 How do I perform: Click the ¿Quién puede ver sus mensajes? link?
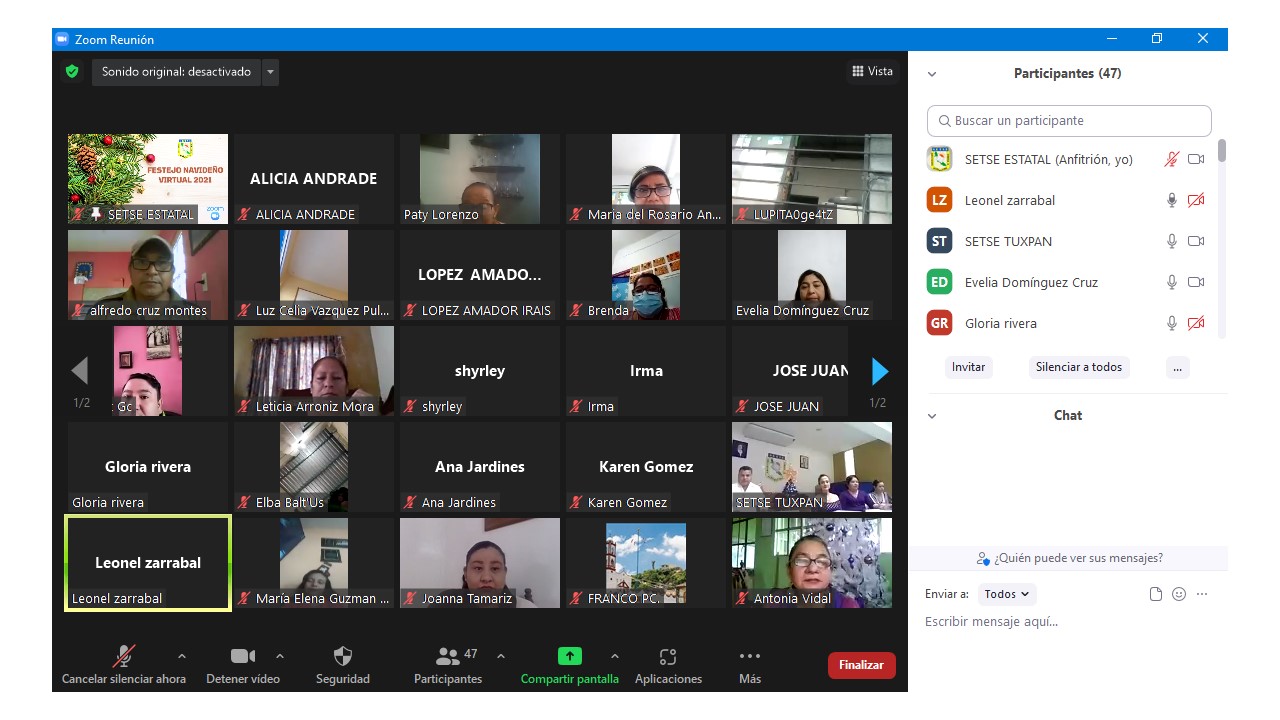pyautogui.click(x=1069, y=558)
